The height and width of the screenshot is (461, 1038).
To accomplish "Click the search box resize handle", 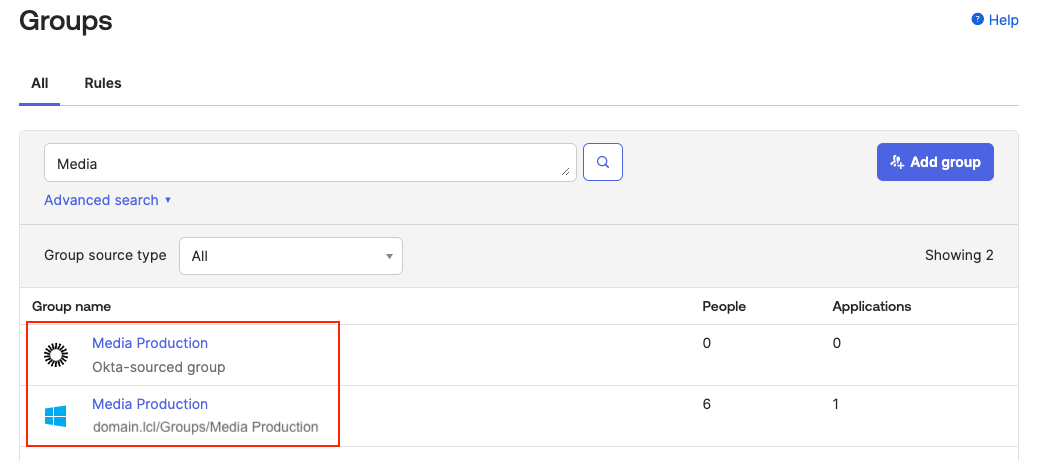I will [x=566, y=172].
